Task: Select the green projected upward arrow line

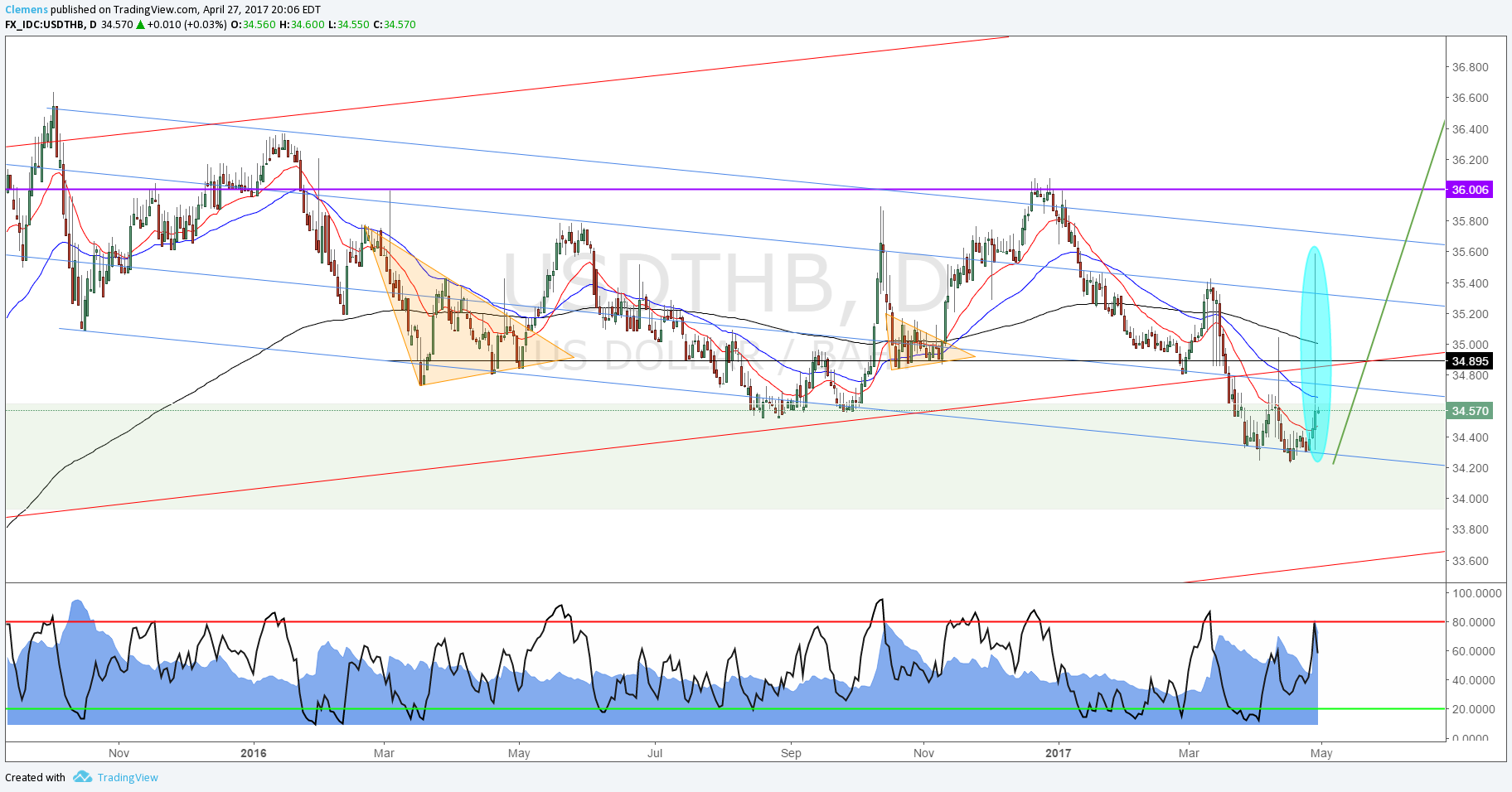Action: click(1389, 292)
